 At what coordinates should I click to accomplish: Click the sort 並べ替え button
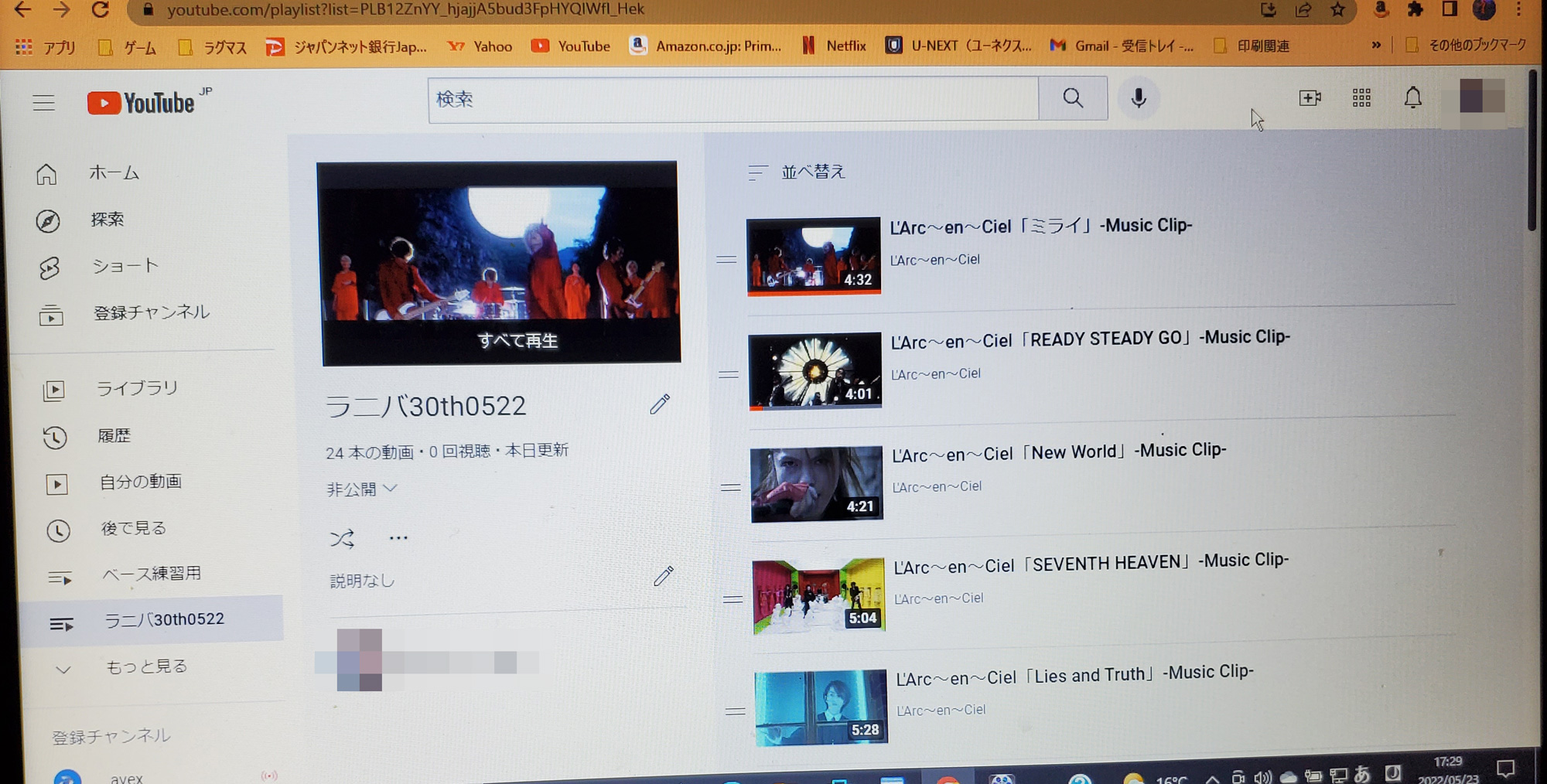[797, 172]
